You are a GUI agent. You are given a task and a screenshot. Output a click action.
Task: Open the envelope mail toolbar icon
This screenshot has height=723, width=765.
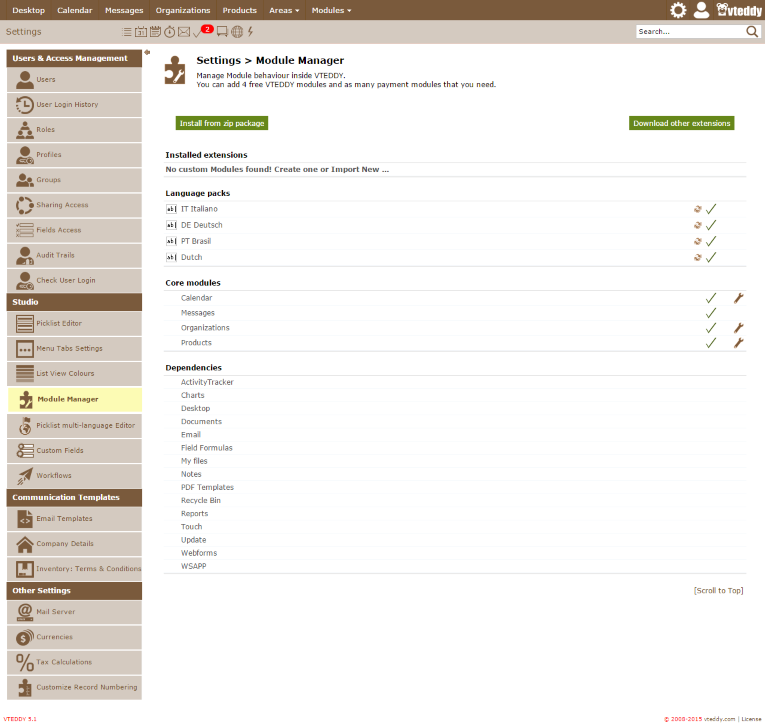(184, 32)
